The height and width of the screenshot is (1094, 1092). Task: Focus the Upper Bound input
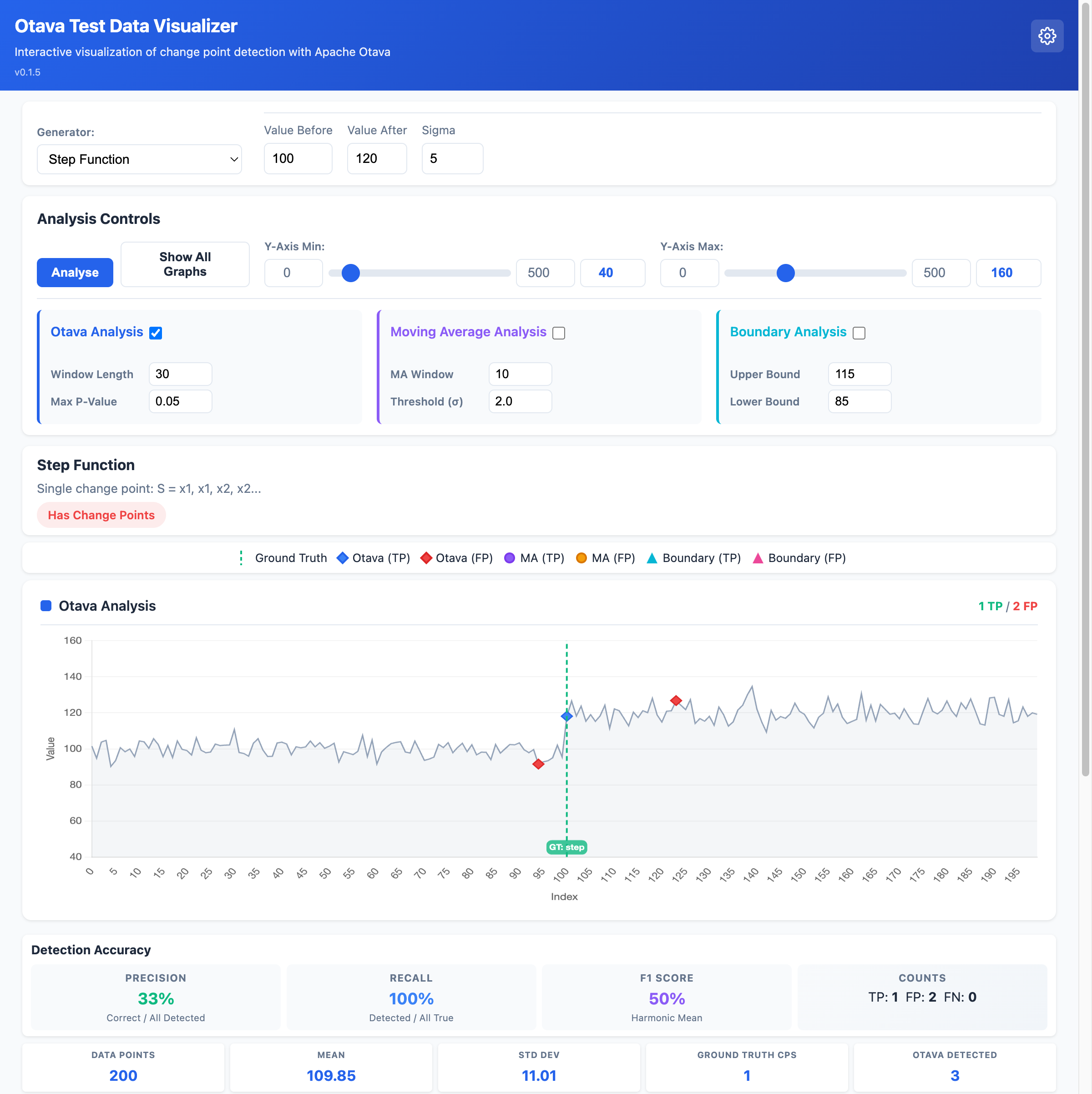860,374
